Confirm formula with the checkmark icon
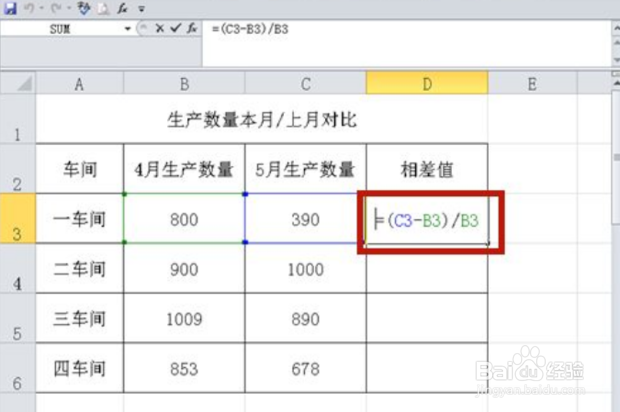 point(176,28)
